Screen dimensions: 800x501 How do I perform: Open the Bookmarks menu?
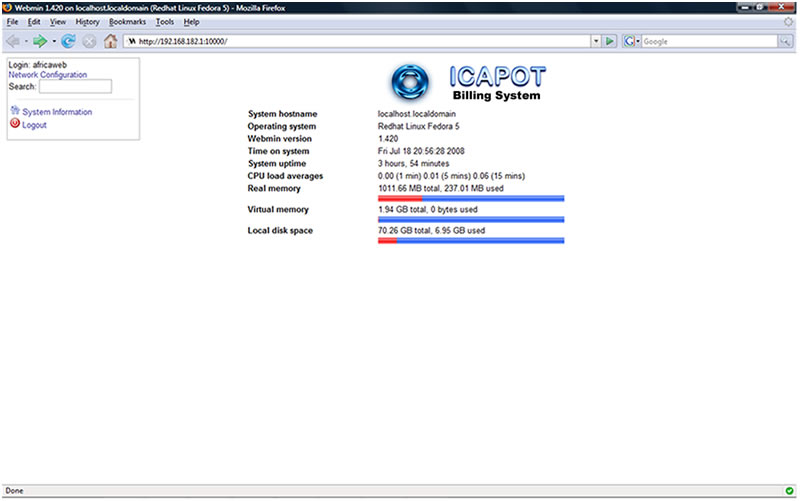[x=127, y=22]
